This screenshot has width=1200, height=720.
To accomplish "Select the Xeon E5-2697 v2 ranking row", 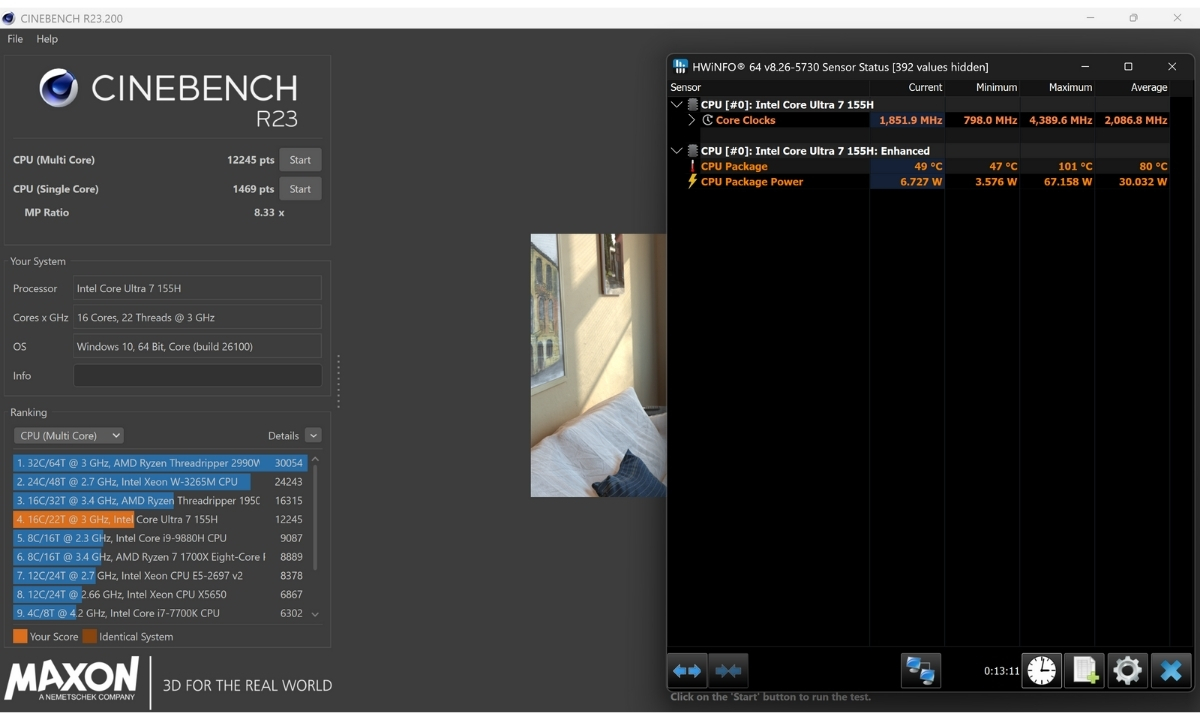I will click(x=159, y=576).
